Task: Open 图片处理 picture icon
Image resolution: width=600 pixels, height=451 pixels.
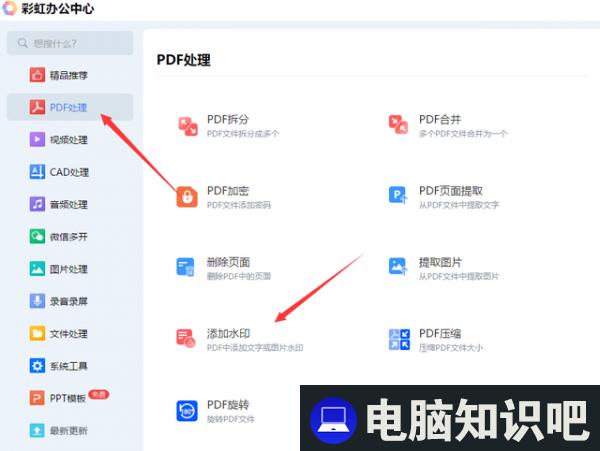Action: tap(37, 269)
